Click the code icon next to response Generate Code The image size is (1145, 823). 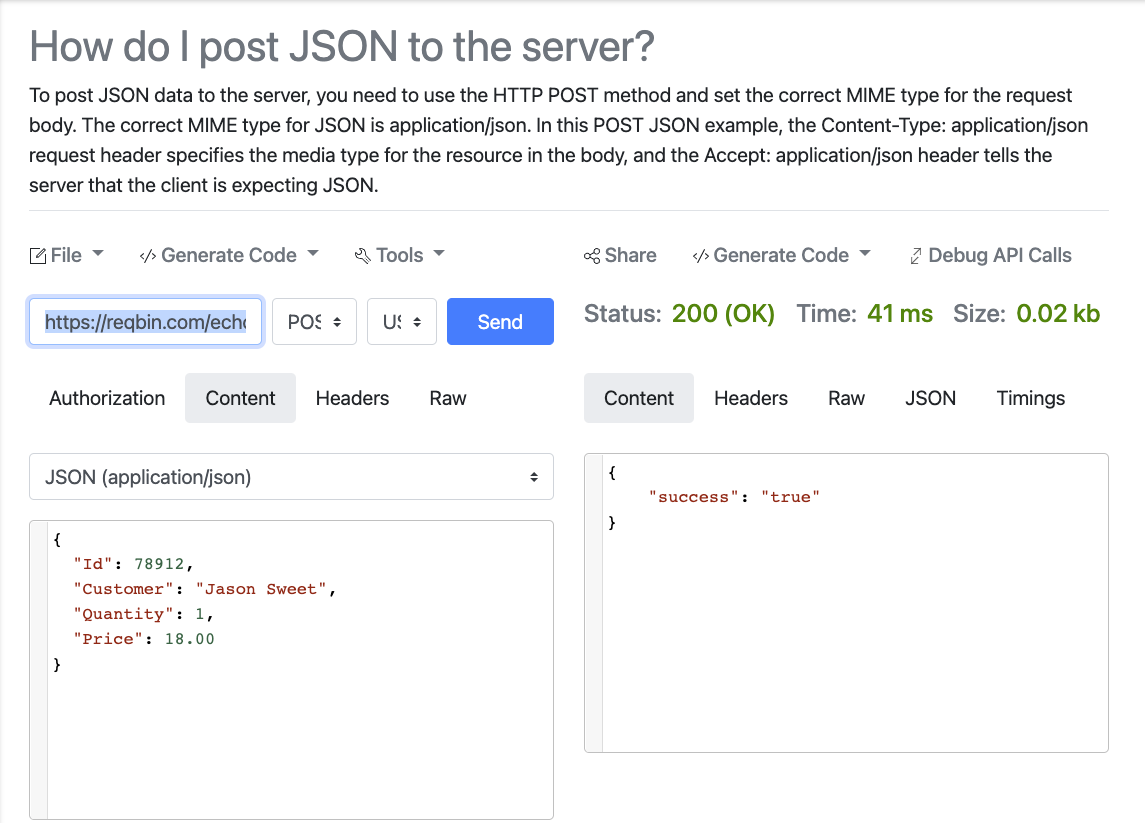pos(701,255)
